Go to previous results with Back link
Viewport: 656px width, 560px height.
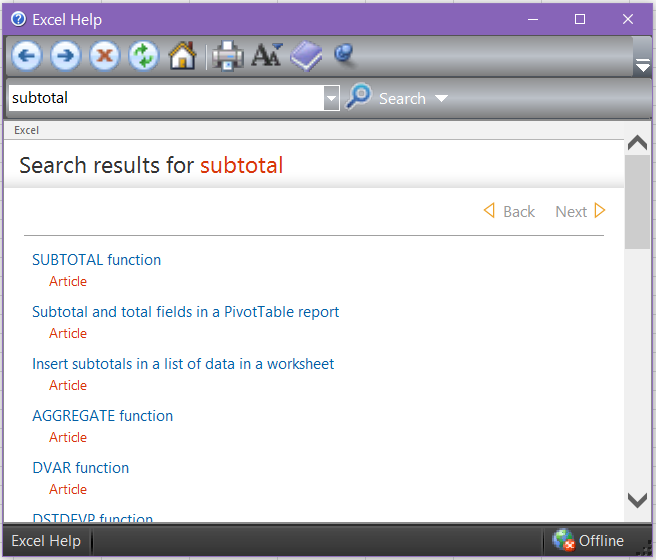[x=509, y=211]
